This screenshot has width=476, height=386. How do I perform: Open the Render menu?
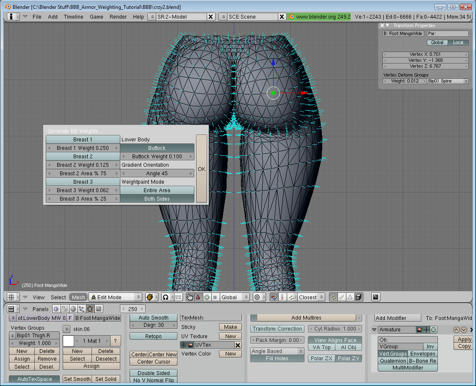(x=118, y=16)
